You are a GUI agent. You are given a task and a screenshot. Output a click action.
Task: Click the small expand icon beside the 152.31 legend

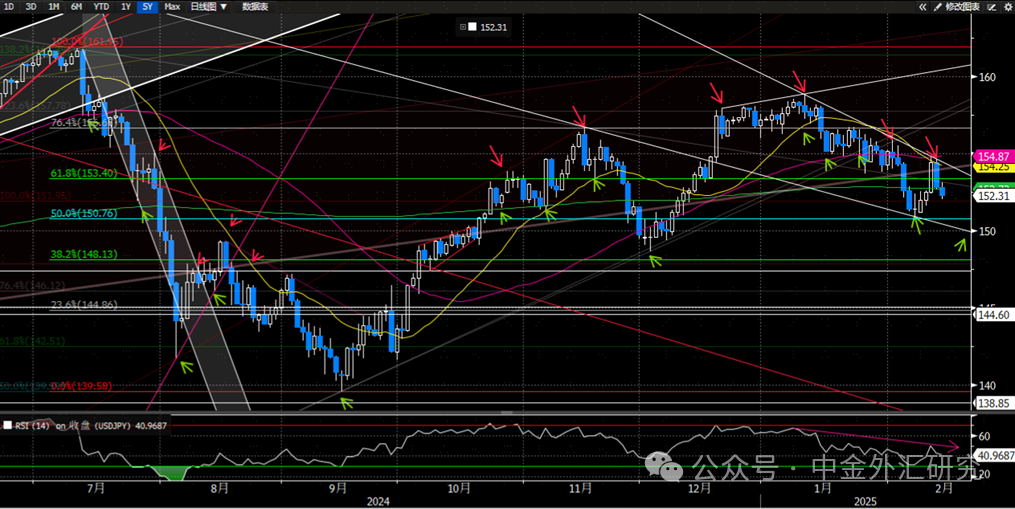[x=464, y=27]
